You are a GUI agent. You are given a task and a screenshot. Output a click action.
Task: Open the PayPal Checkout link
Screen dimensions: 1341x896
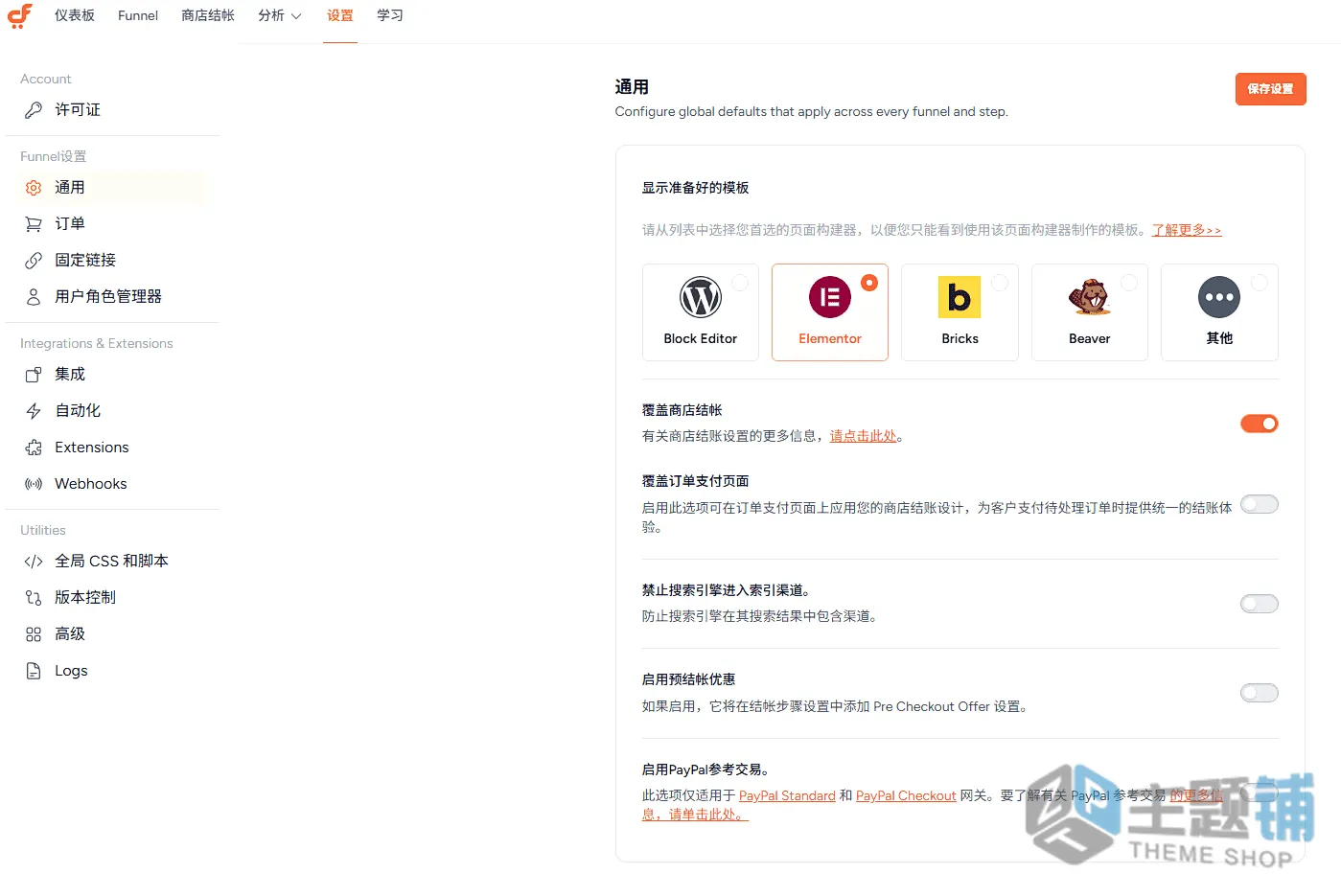[x=906, y=795]
